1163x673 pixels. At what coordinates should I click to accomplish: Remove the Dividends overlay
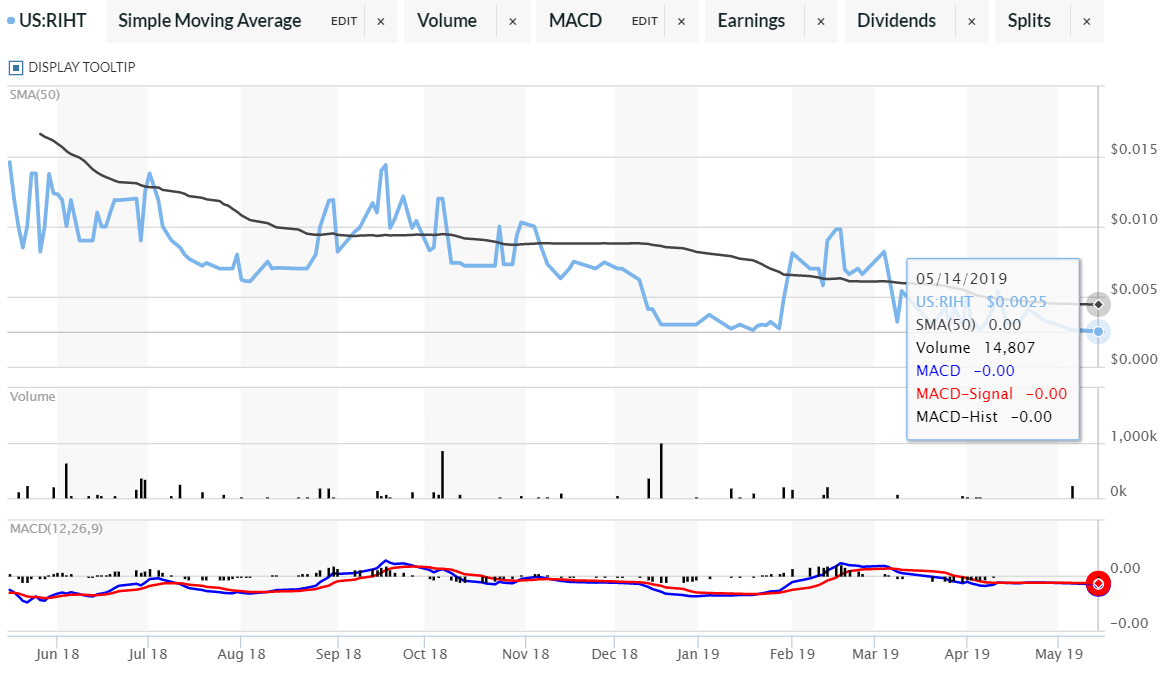(971, 21)
